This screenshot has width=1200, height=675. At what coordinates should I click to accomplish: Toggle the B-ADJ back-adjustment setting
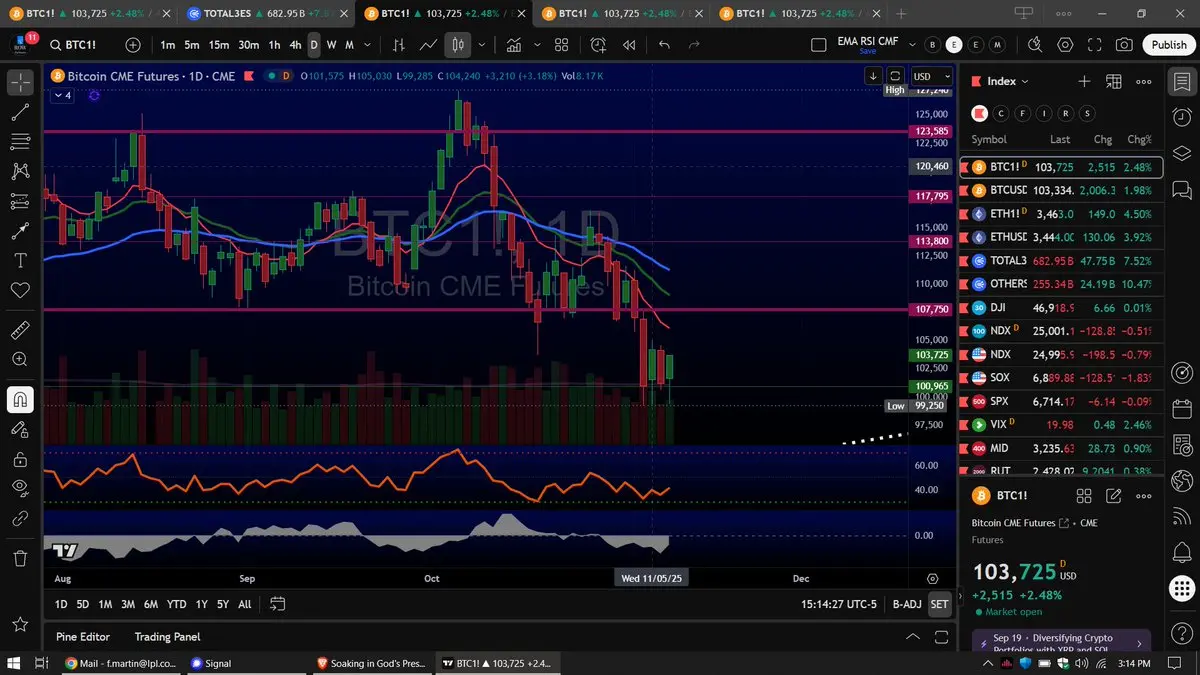pyautogui.click(x=906, y=604)
